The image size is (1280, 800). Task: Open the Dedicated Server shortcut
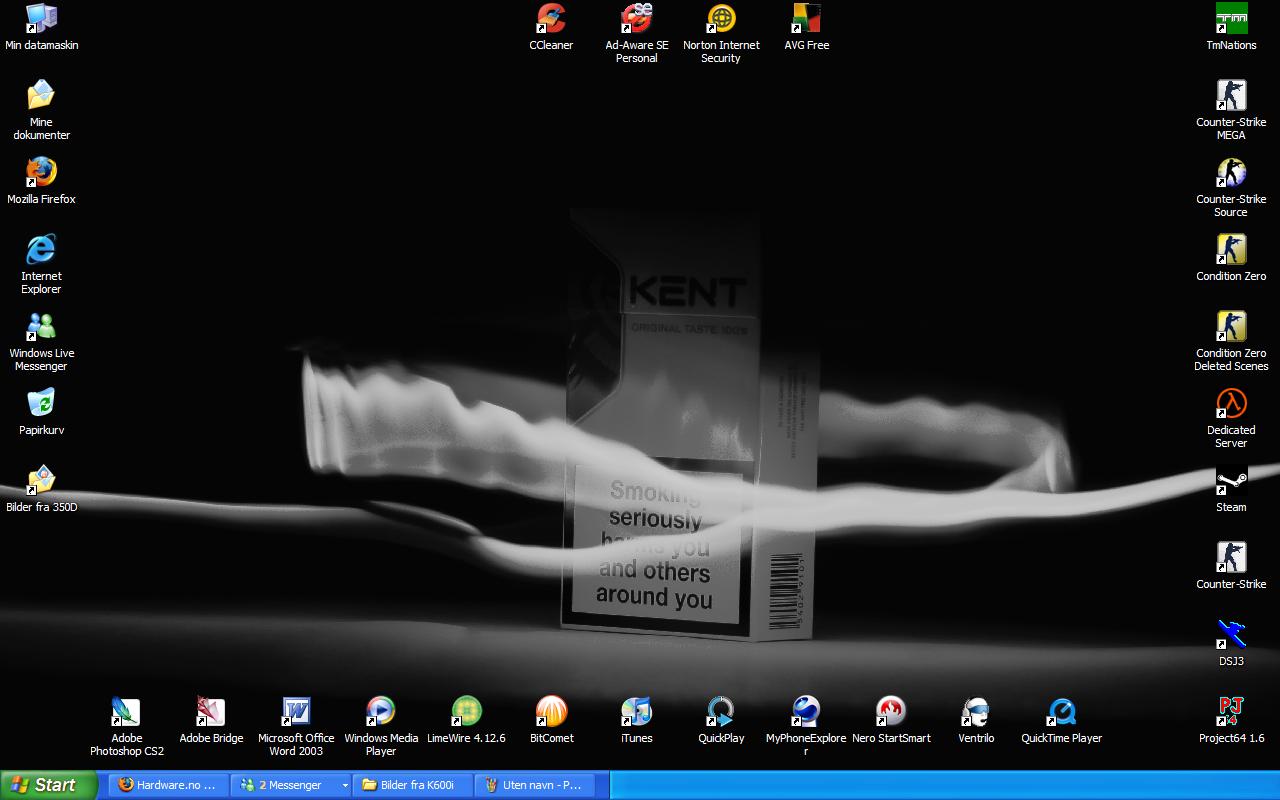tap(1231, 403)
